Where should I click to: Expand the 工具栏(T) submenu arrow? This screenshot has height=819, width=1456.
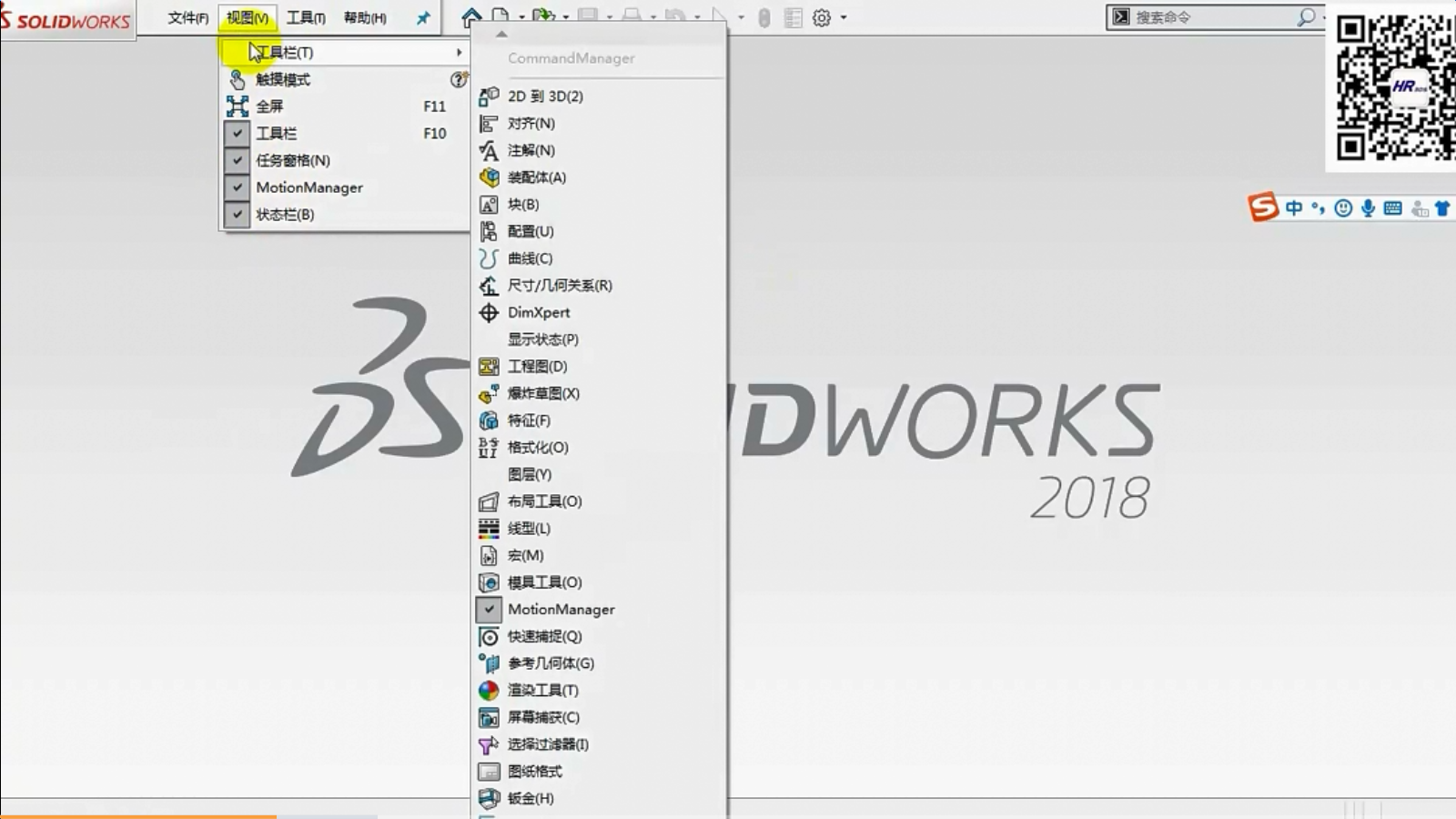pos(459,53)
